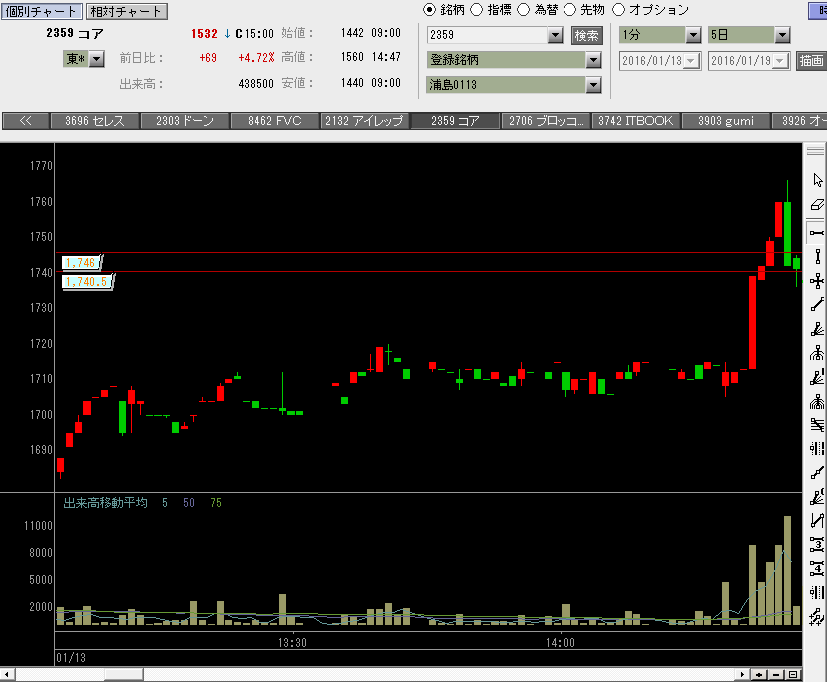The height and width of the screenshot is (682, 827).
Task: Choose the vertical line drawing tool
Action: (817, 257)
